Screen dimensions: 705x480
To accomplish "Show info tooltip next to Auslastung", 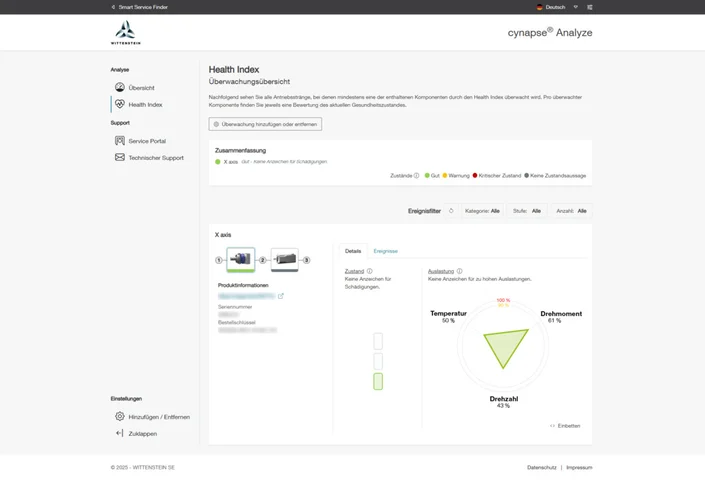I will pyautogui.click(x=460, y=271).
